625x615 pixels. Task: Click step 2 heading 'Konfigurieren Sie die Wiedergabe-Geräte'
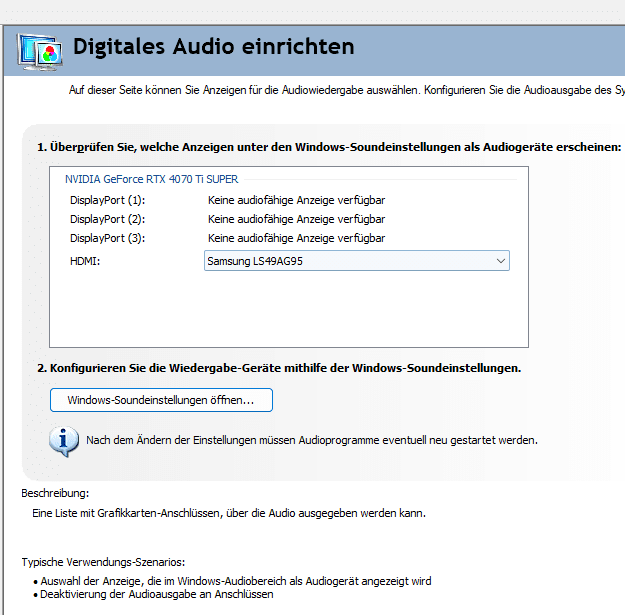point(279,368)
